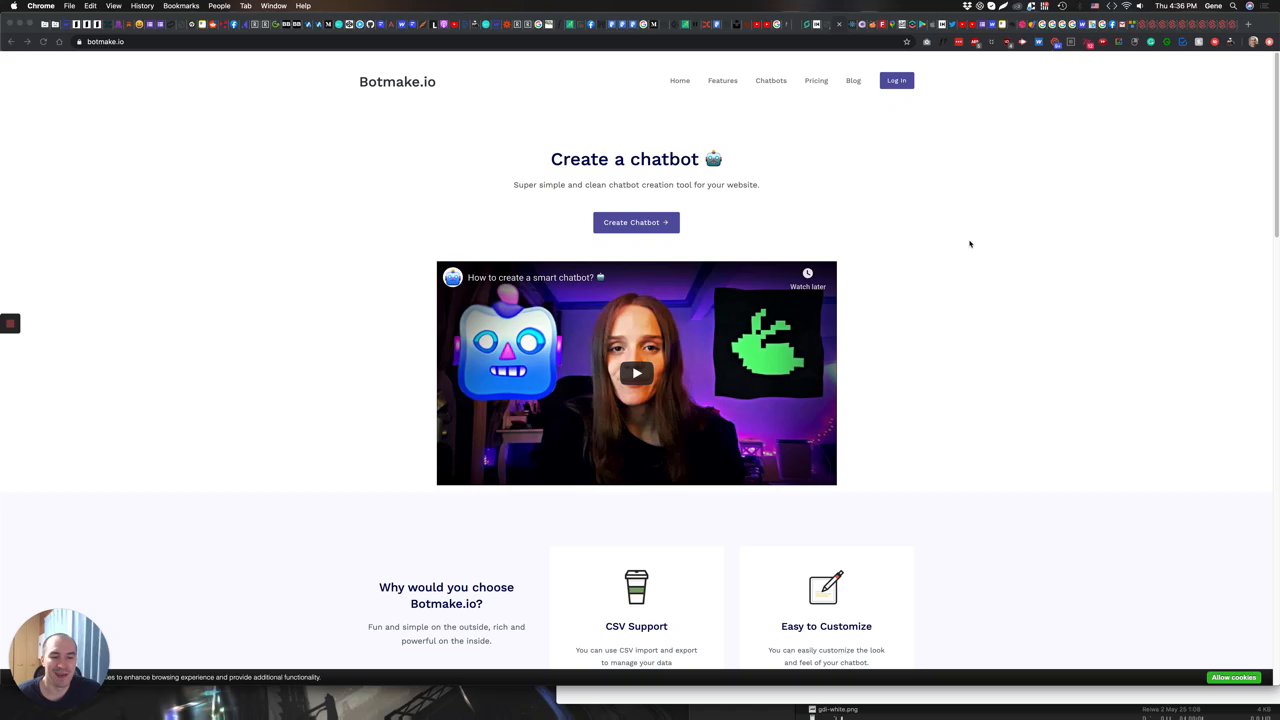This screenshot has width=1280, height=720.
Task: Click the 'CSV Support' title
Action: [x=636, y=627]
